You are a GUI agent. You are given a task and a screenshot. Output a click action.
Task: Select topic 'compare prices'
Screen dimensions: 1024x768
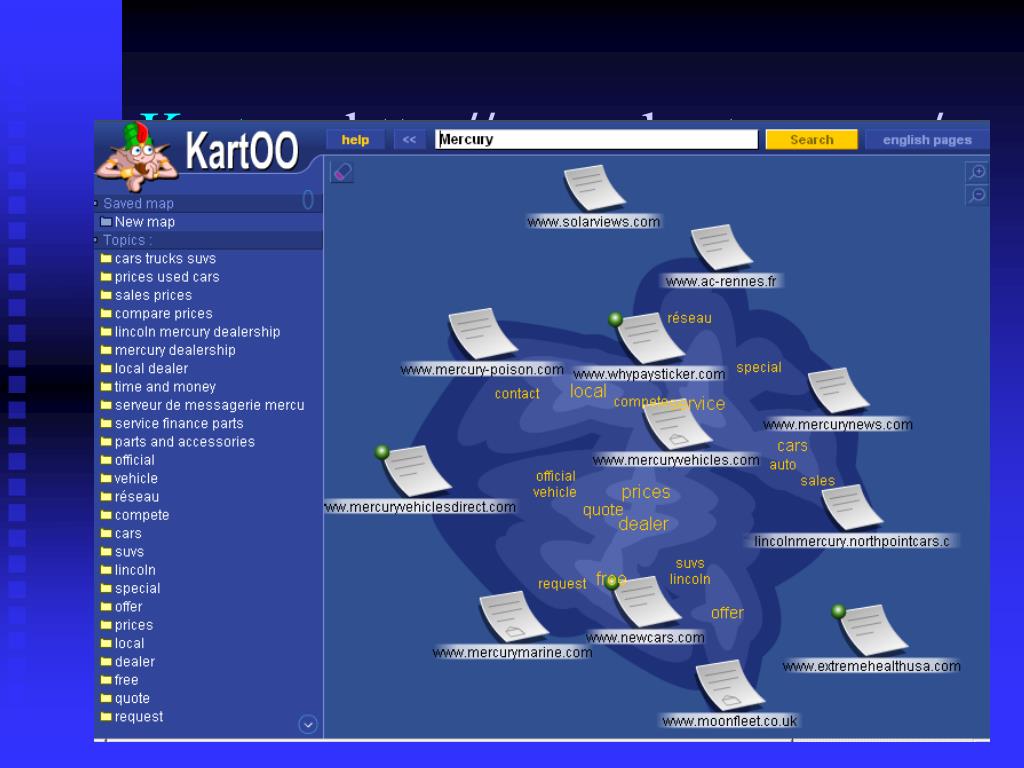163,313
